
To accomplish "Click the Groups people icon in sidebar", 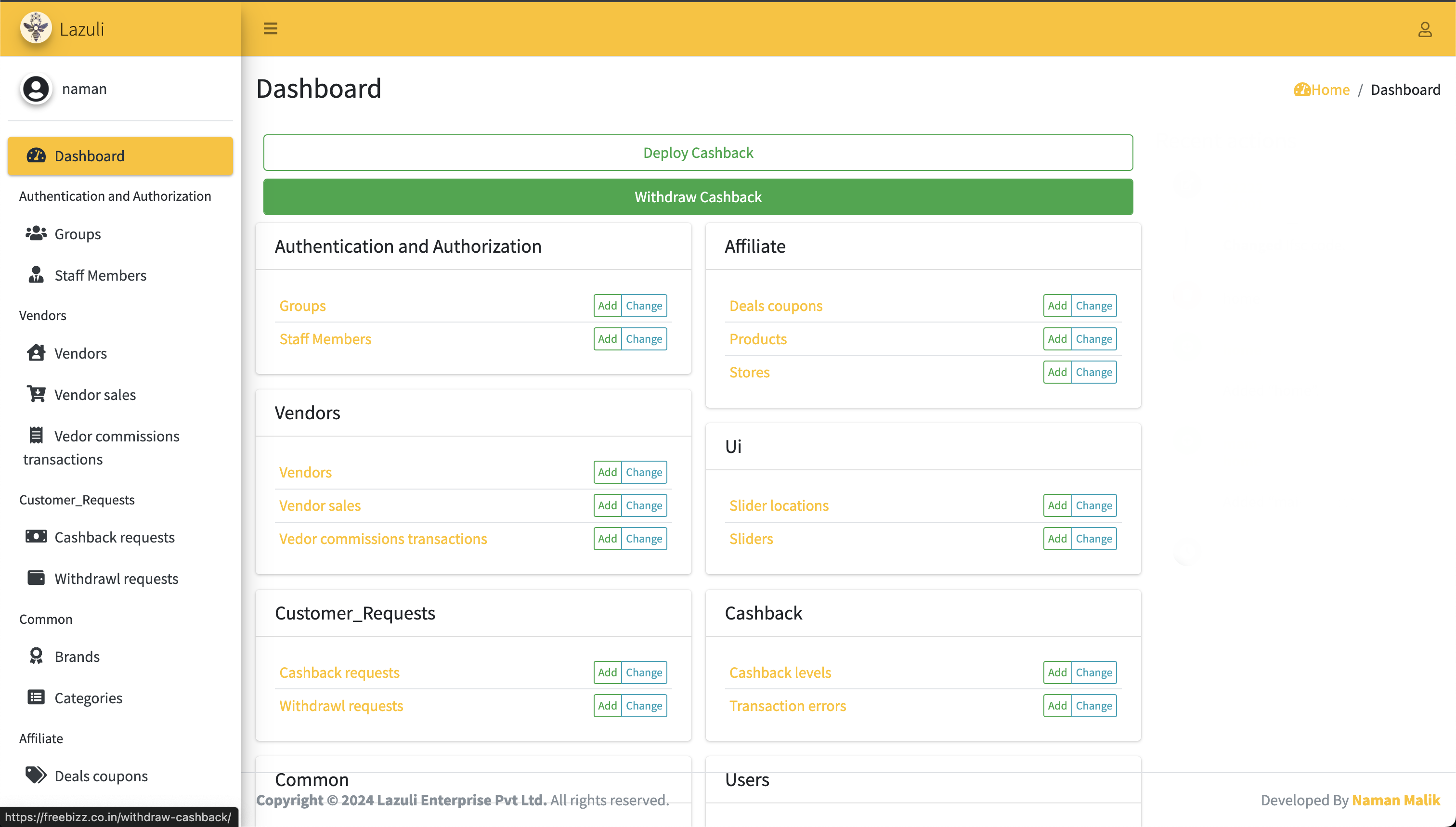I will pyautogui.click(x=37, y=233).
